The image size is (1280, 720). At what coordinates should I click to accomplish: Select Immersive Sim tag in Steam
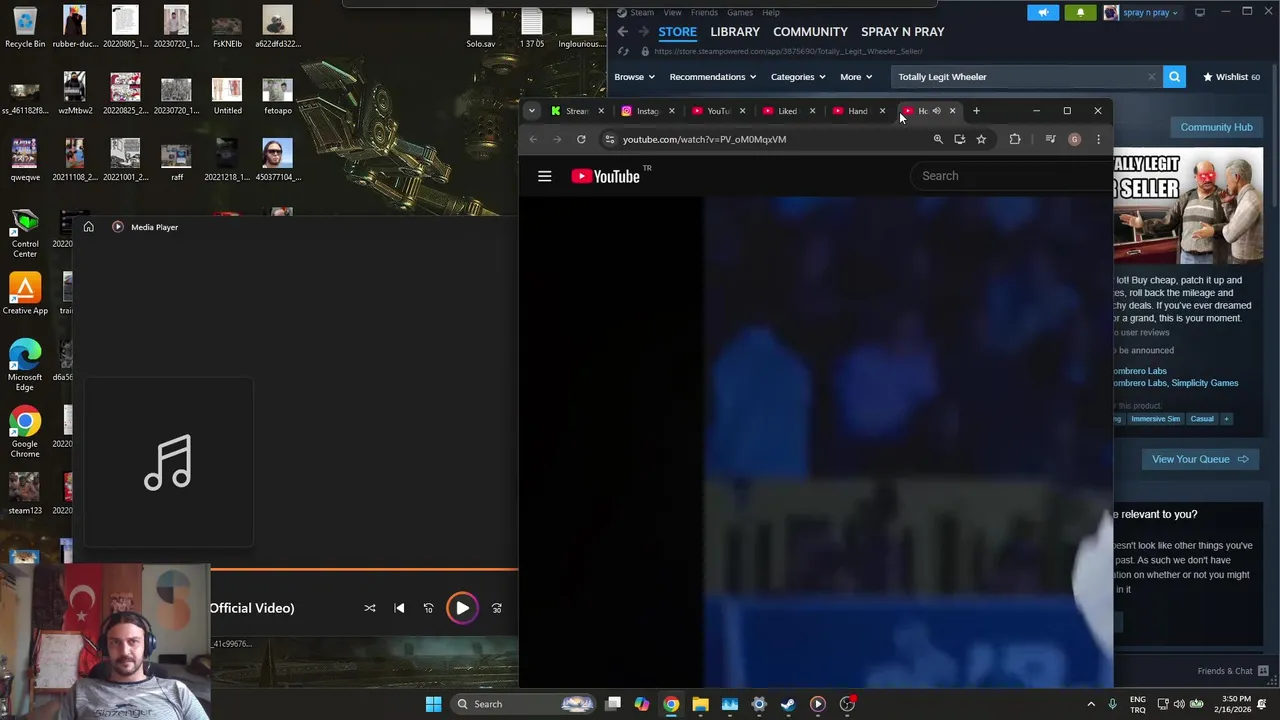(1155, 419)
